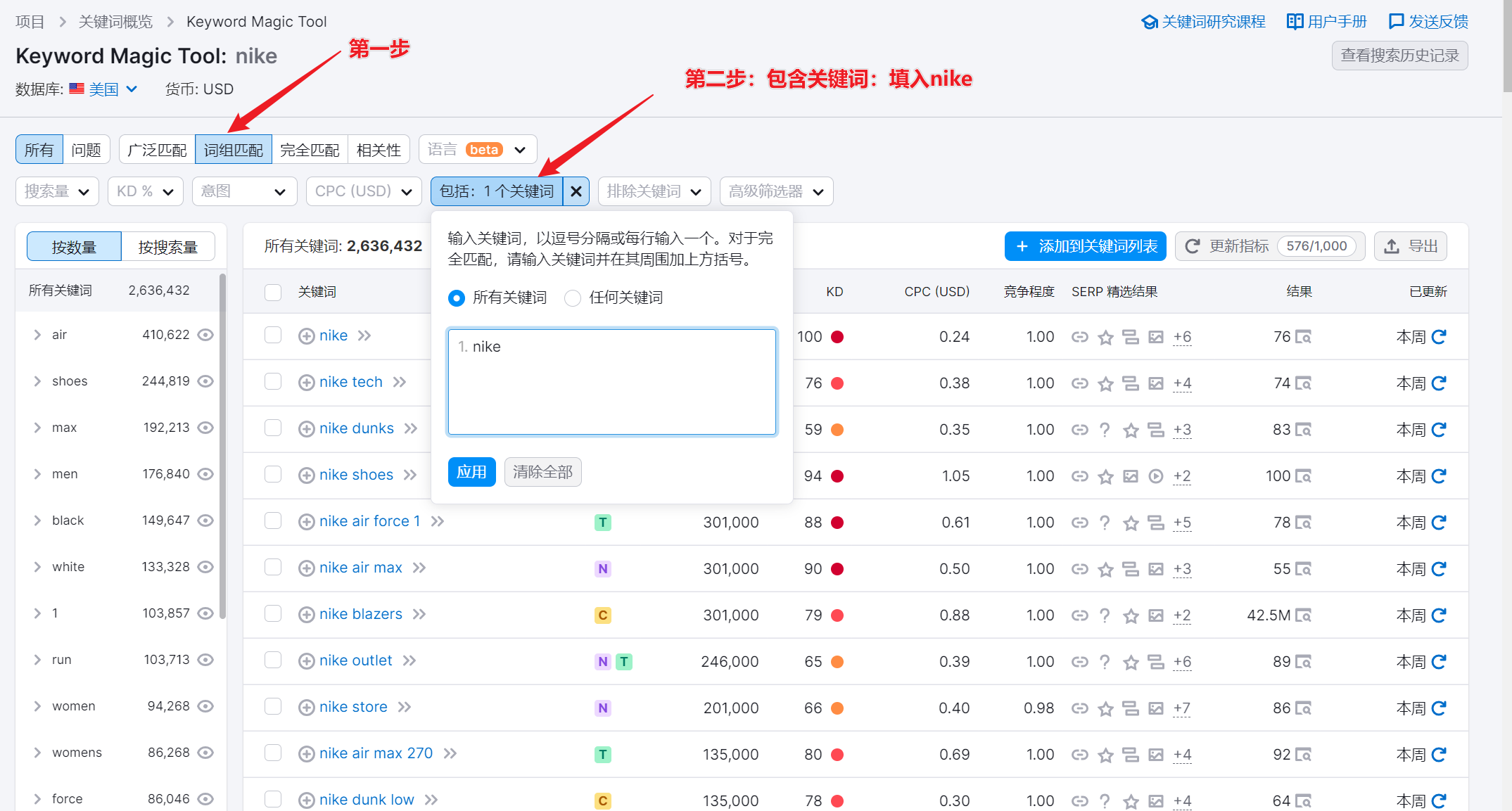The height and width of the screenshot is (811, 1512).
Task: Add nike dunks to keyword list
Action: pos(306,429)
